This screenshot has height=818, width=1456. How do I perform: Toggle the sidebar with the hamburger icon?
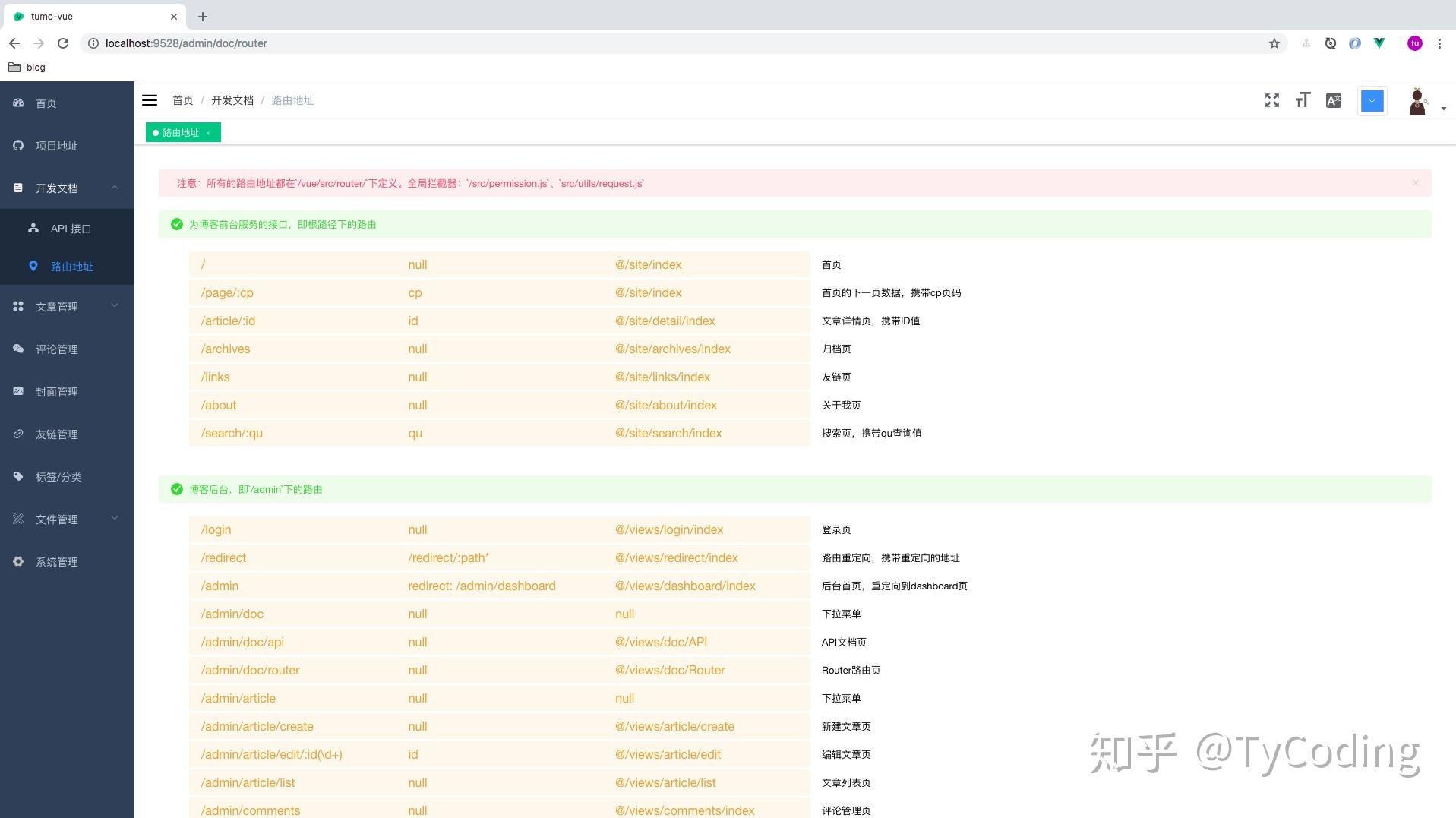[150, 99]
